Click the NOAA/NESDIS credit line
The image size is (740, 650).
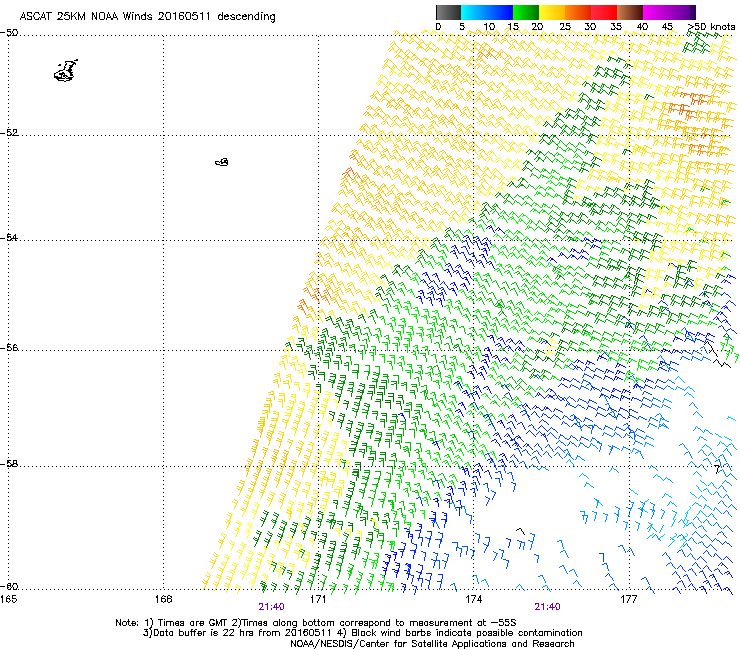coord(432,644)
